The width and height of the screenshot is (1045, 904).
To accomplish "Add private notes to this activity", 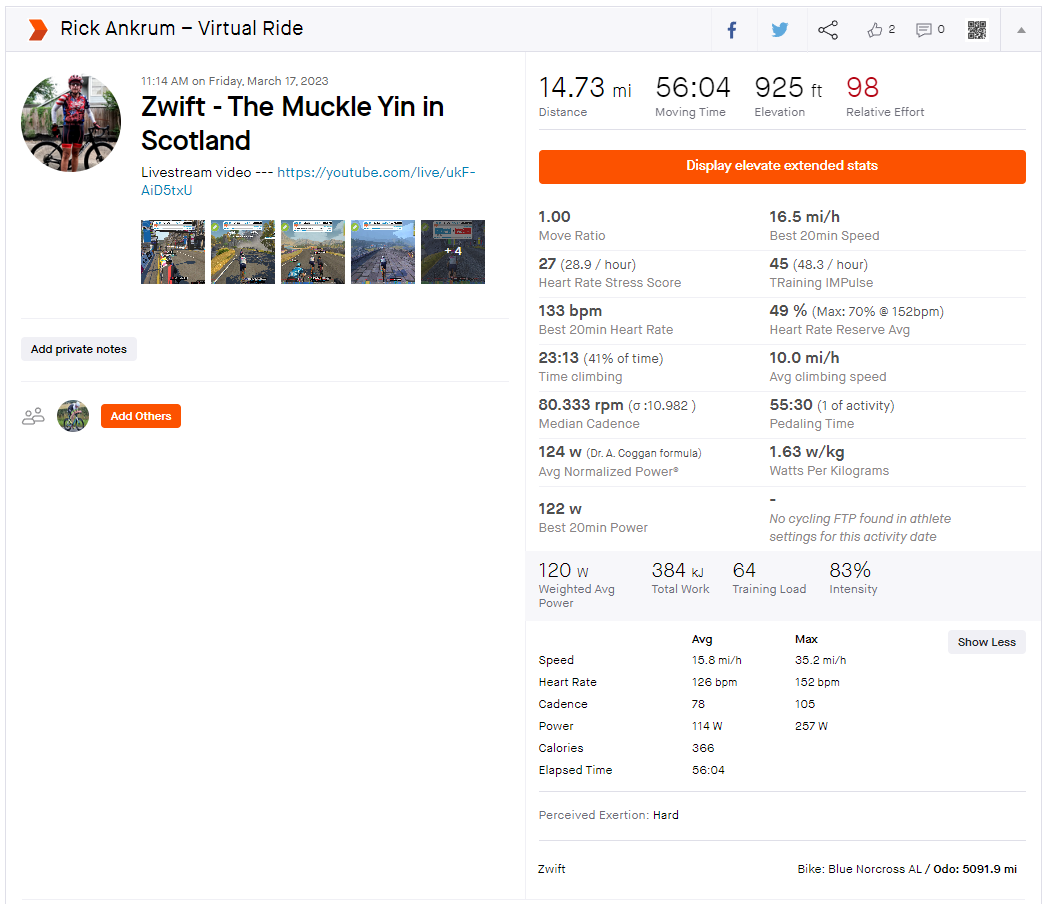I will click(x=79, y=349).
